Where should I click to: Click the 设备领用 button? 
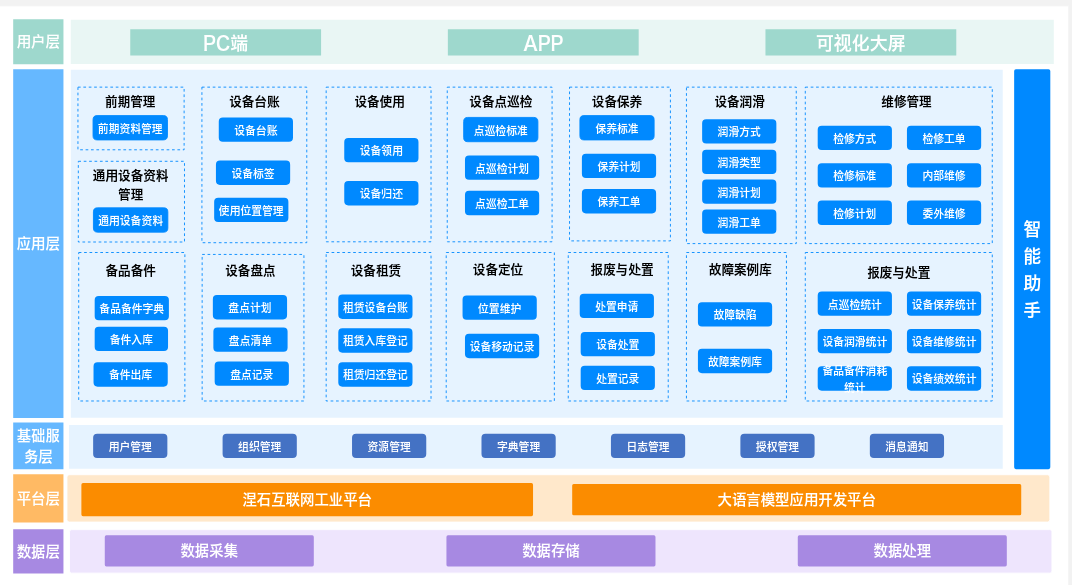click(x=381, y=151)
